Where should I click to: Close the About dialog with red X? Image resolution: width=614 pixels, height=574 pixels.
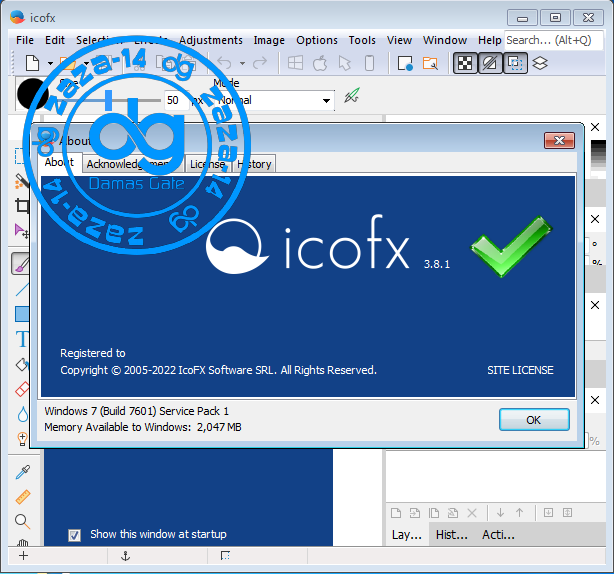coord(559,141)
